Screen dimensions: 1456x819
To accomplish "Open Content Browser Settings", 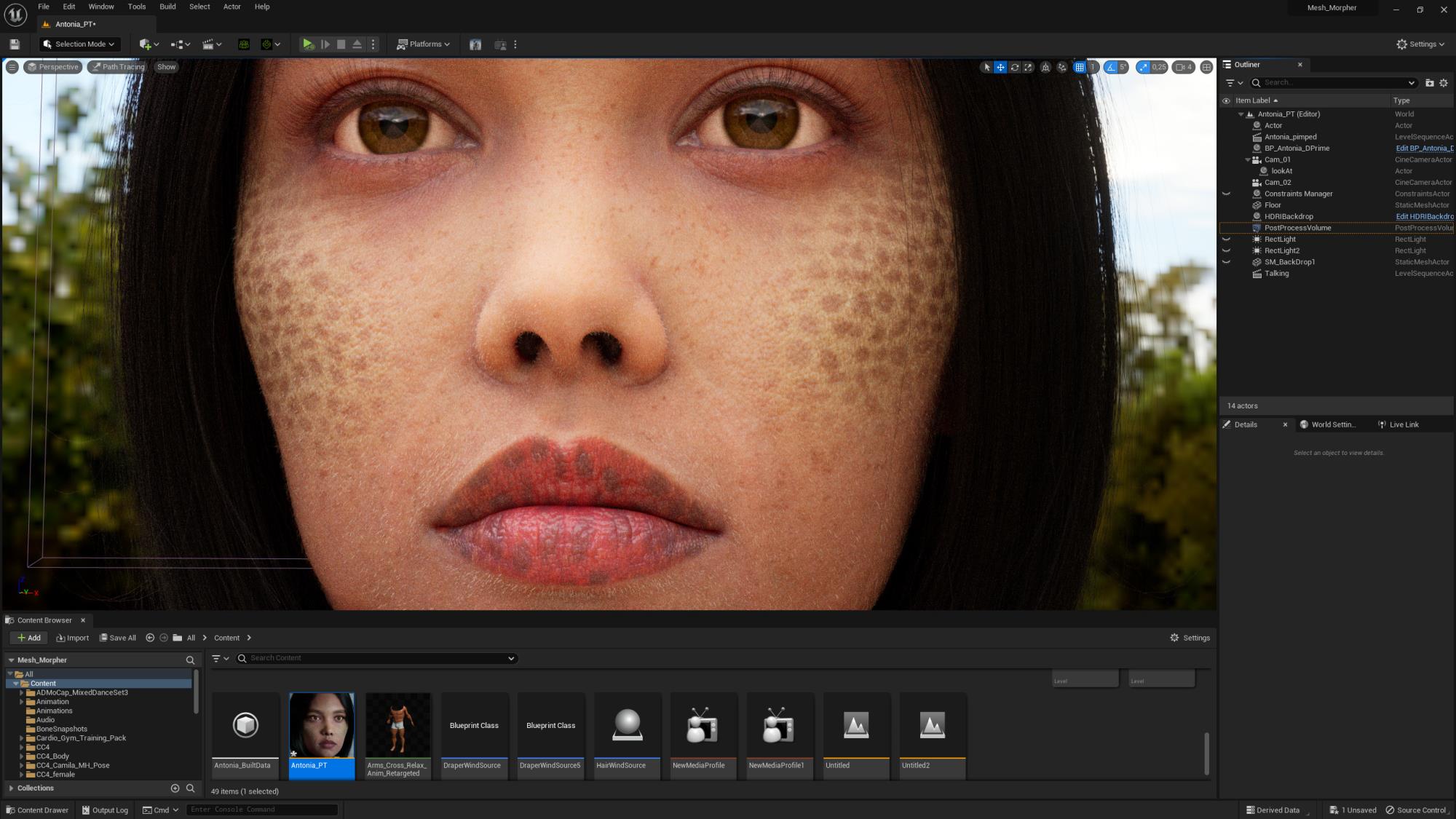I will pos(1190,638).
